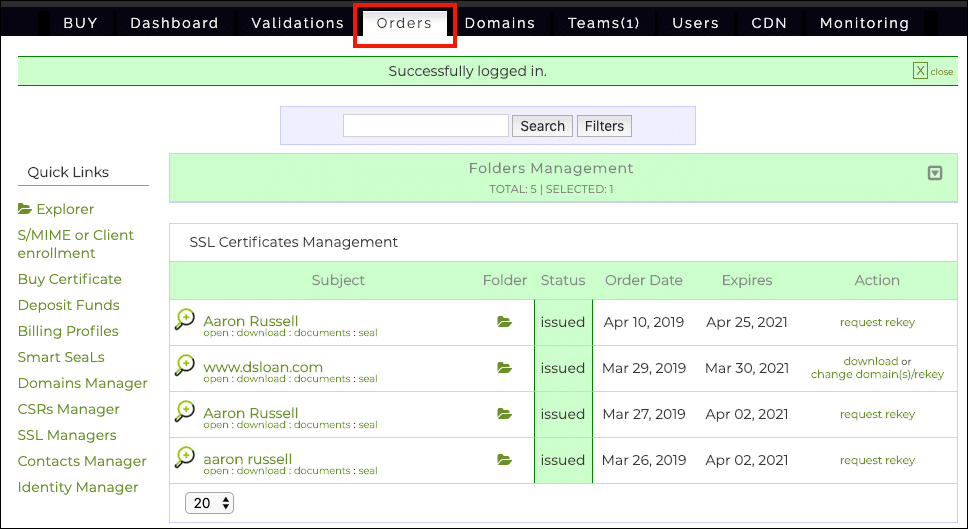The image size is (968, 529).
Task: Go to the Monitoring tab
Action: pos(864,23)
